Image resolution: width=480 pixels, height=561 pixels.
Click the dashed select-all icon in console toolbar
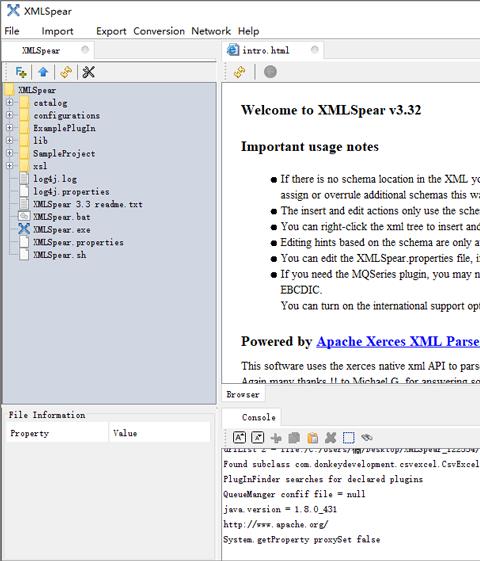(349, 438)
